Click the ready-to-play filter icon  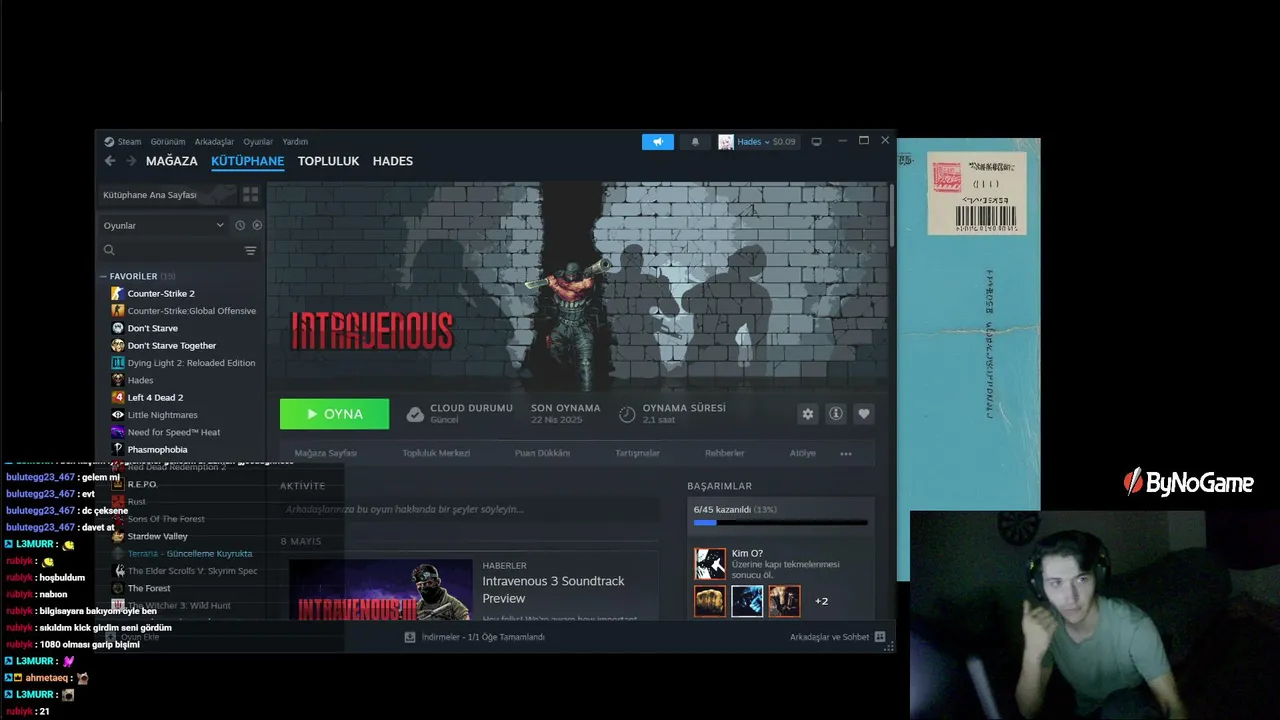point(257,225)
